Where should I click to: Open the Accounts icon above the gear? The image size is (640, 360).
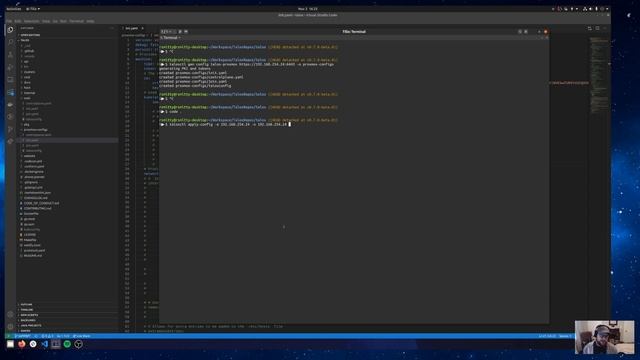[10, 314]
